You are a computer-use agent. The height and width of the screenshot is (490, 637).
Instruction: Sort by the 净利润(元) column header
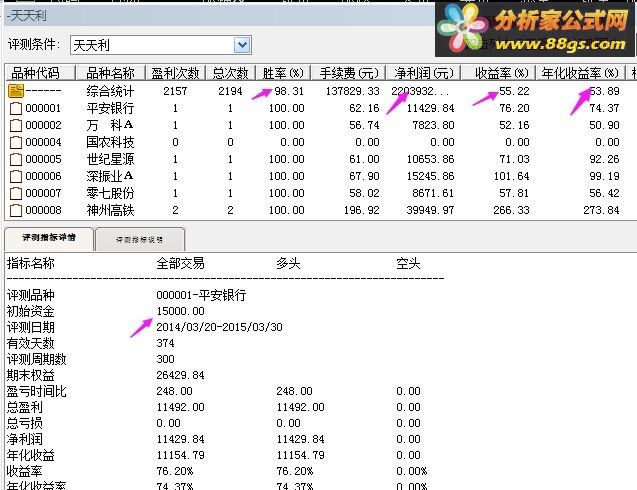tap(423, 73)
